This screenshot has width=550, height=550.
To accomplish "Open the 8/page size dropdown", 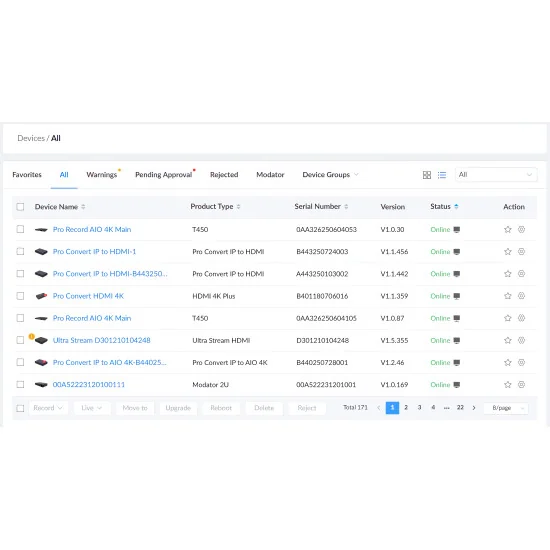I will pos(505,408).
